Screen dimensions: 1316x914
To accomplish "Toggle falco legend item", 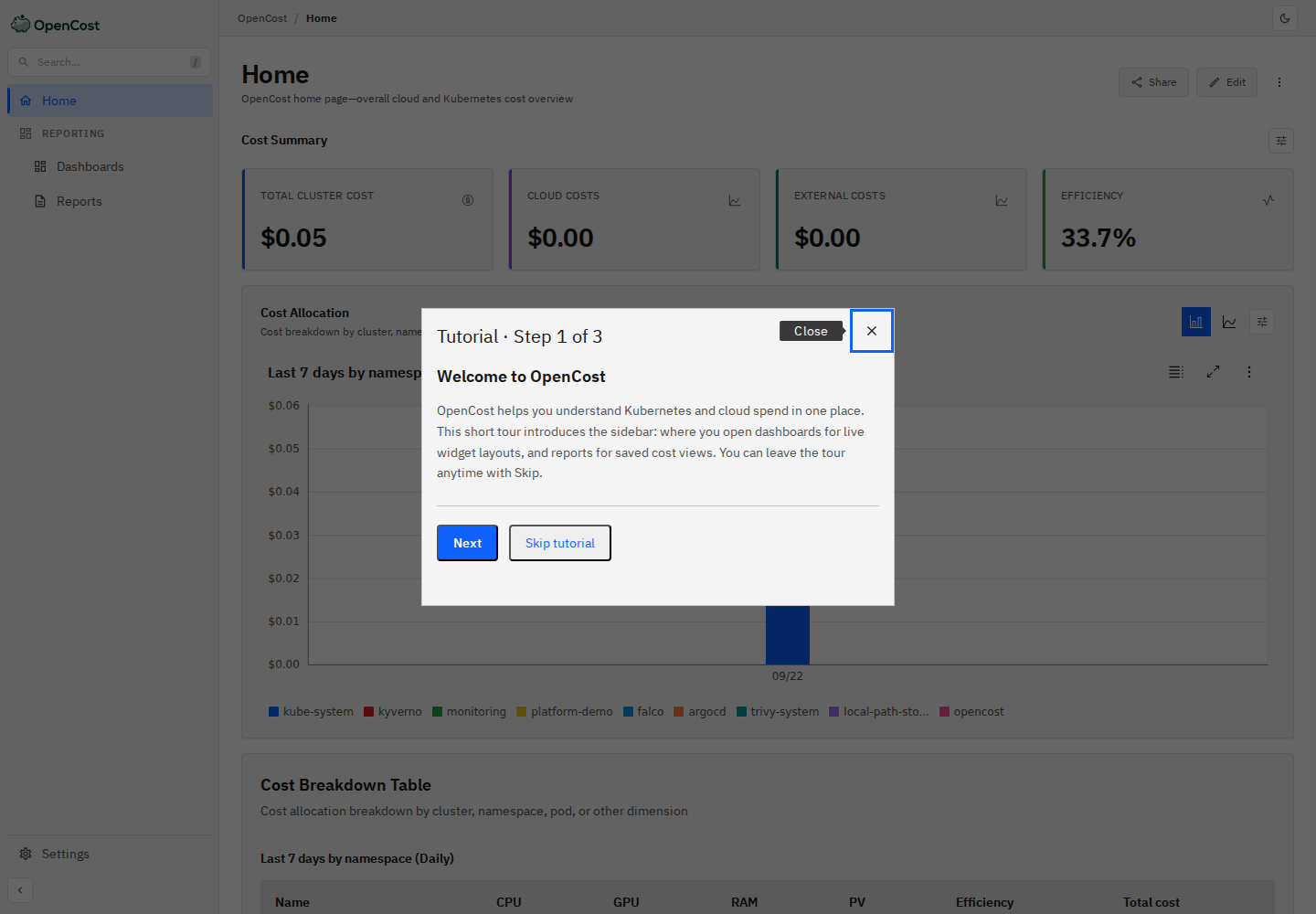I will pos(643,712).
